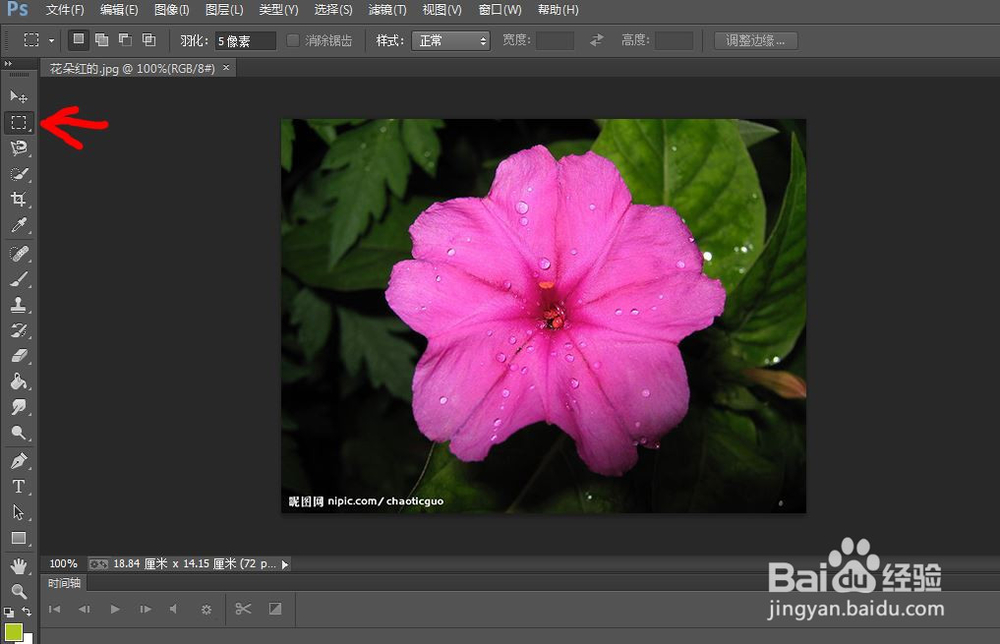Select the Spot Healing Brush tool
The width and height of the screenshot is (1000, 644).
(18, 254)
